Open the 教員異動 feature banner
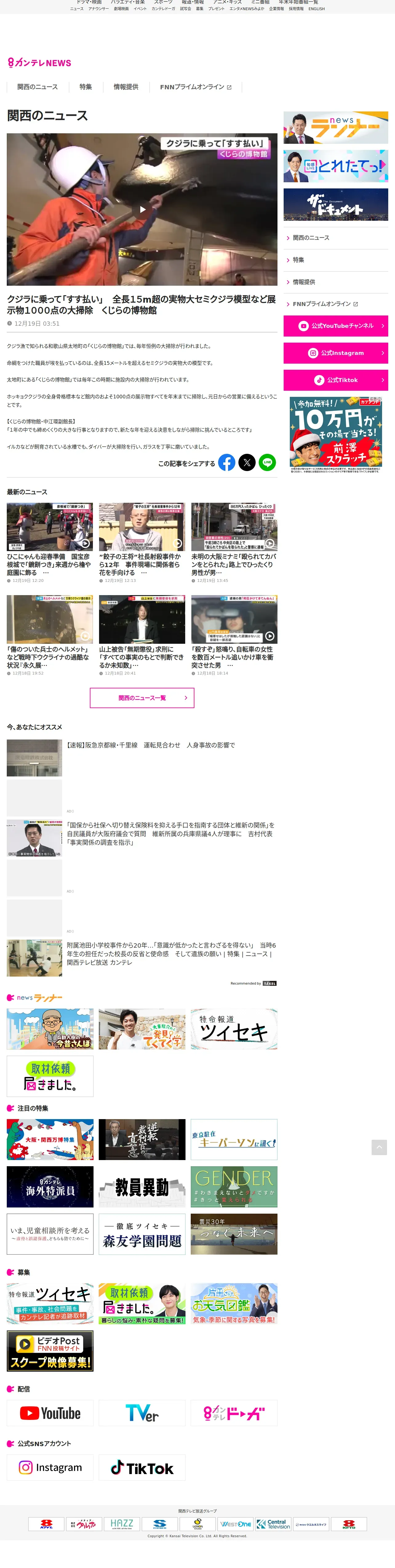This screenshot has height=1568, width=395. 142,1186
